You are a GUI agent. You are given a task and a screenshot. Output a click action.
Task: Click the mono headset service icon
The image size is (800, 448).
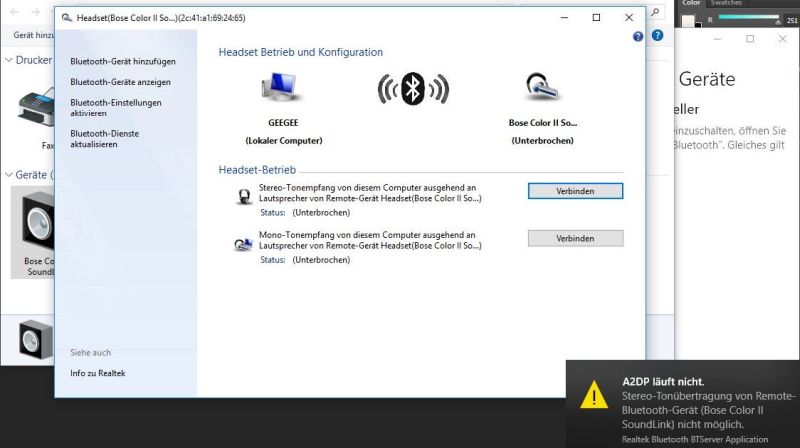click(243, 244)
